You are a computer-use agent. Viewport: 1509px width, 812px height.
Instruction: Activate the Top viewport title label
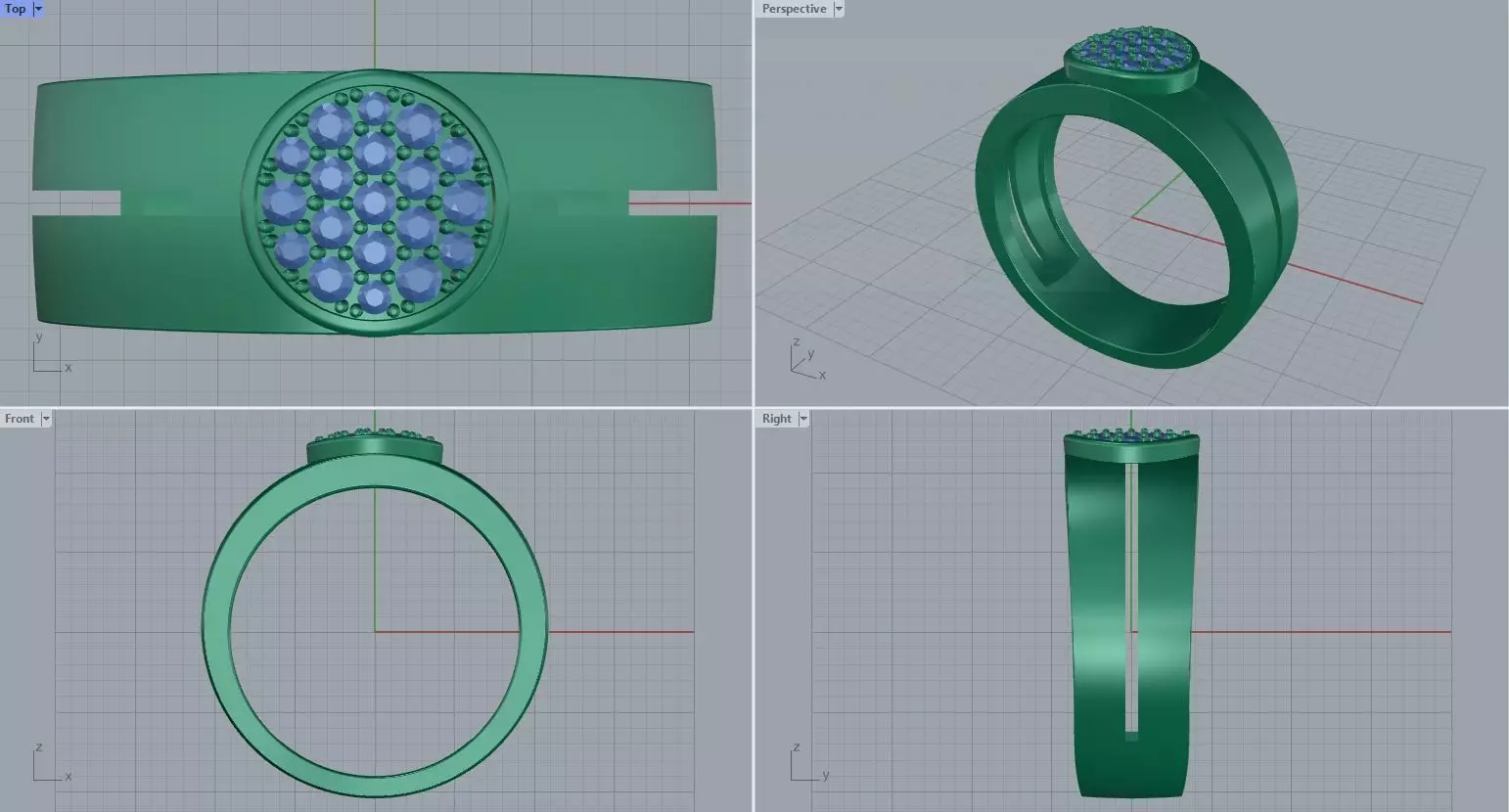point(16,9)
